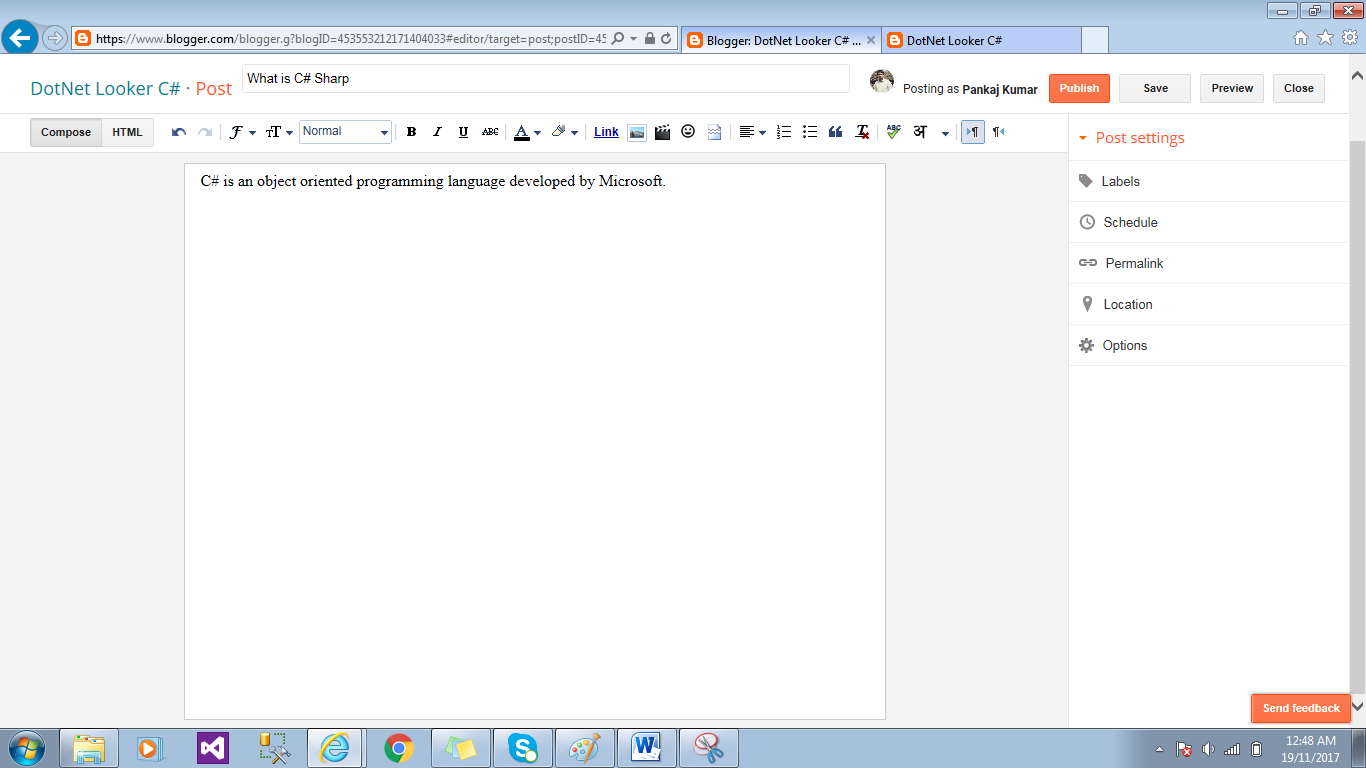
Task: Switch to HTML mode
Action: tap(127, 132)
